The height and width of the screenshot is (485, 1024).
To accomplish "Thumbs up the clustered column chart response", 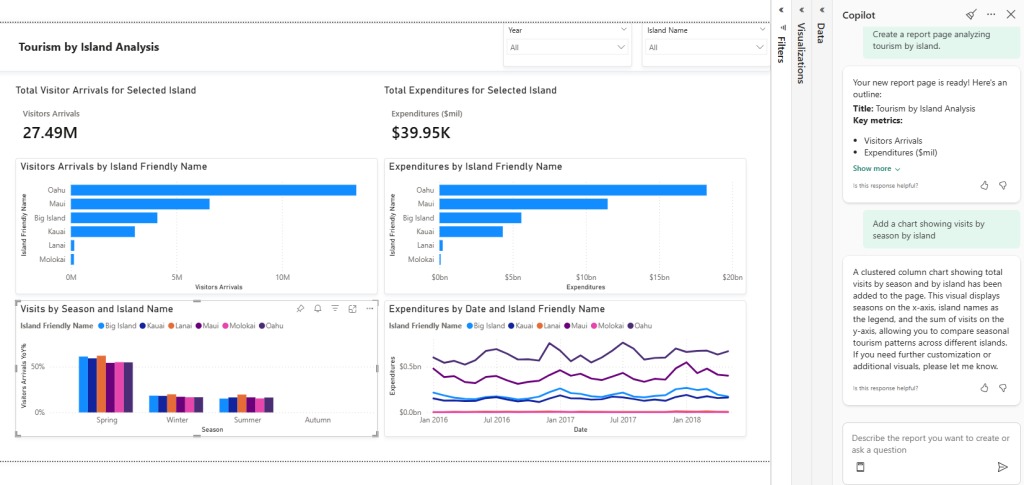I will click(x=984, y=387).
